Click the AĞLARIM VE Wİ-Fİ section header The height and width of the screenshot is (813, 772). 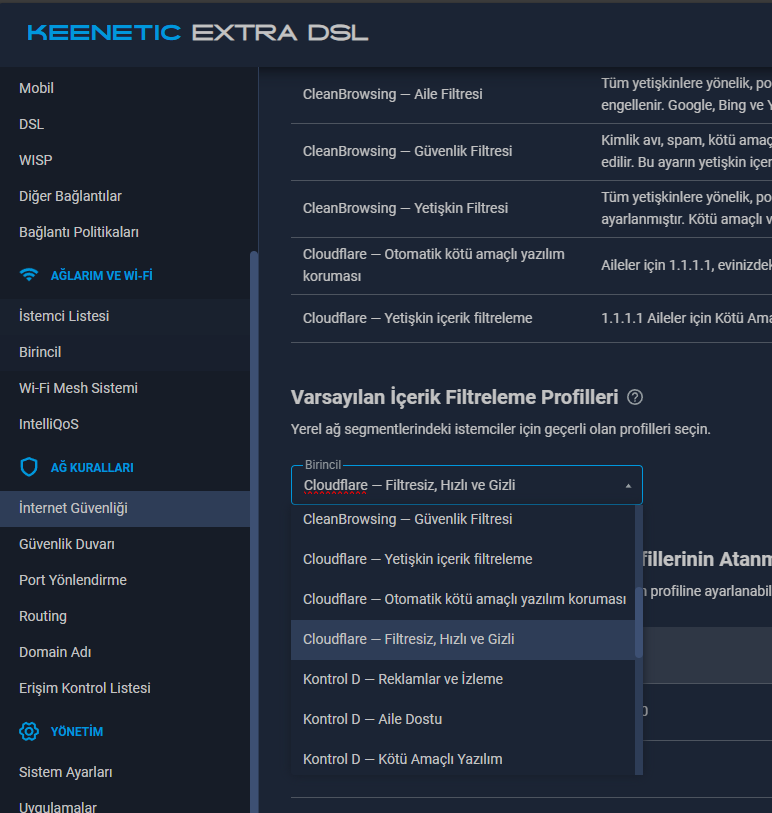(102, 275)
